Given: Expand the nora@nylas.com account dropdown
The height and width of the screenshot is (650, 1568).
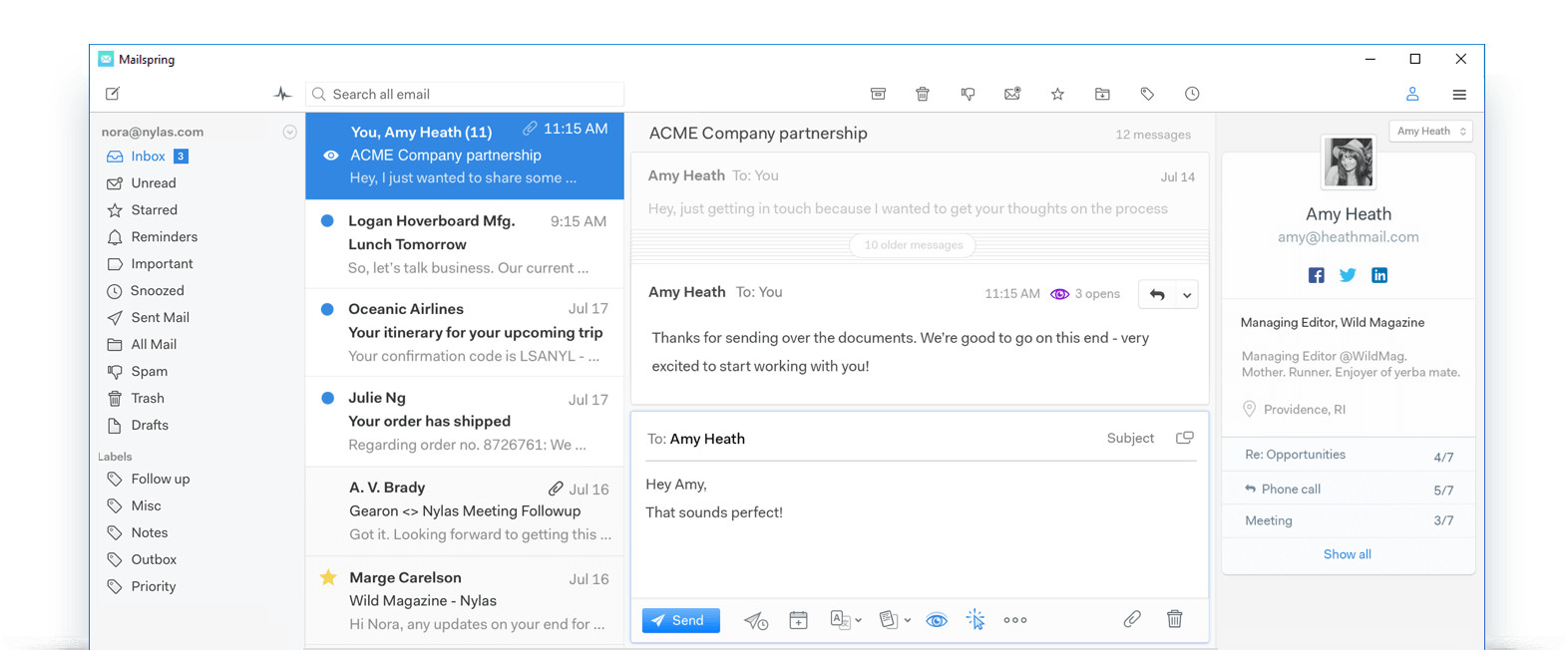Looking at the screenshot, I should (x=289, y=132).
